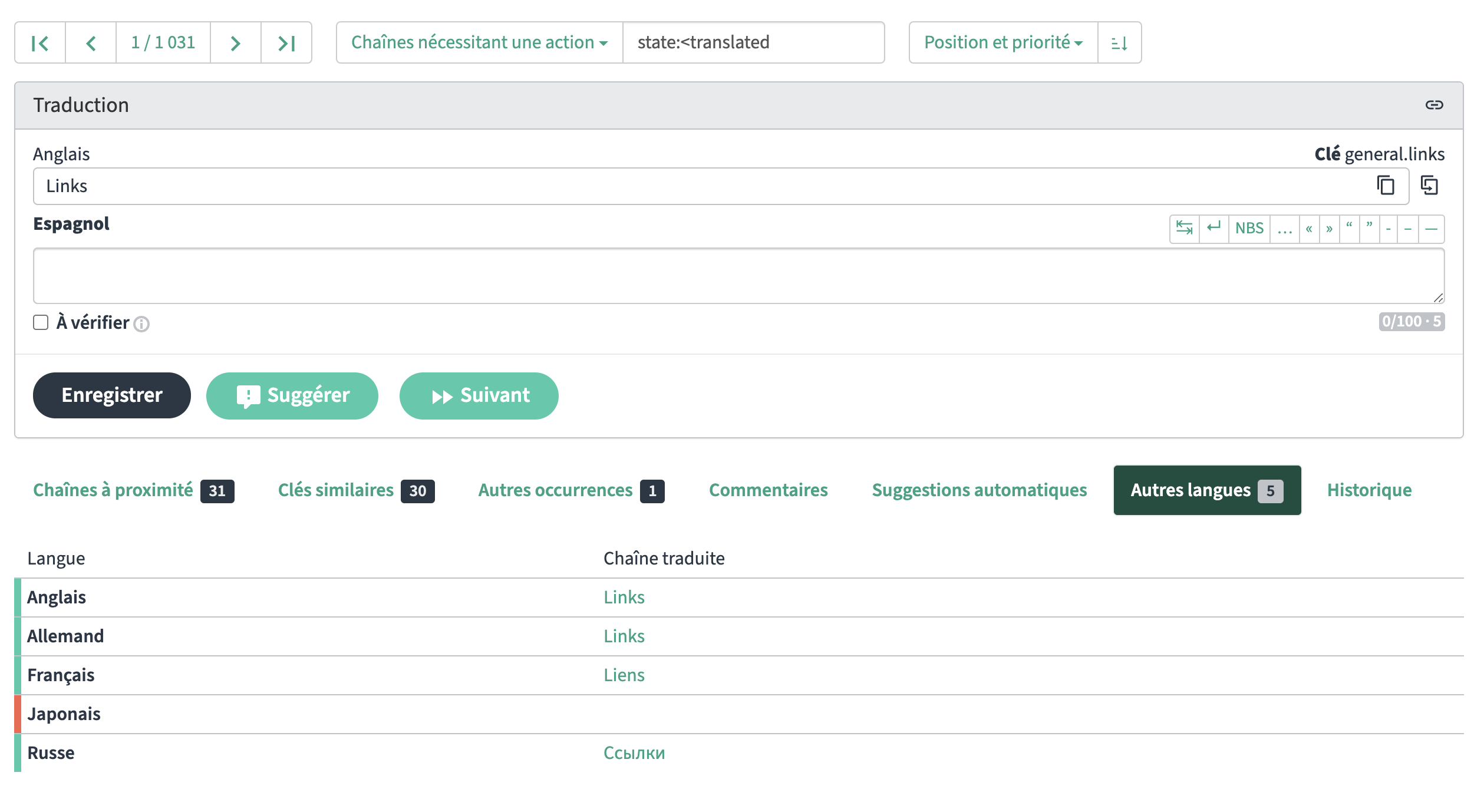1484x812 pixels.
Task: Toggle sort order direction icon
Action: click(1120, 42)
